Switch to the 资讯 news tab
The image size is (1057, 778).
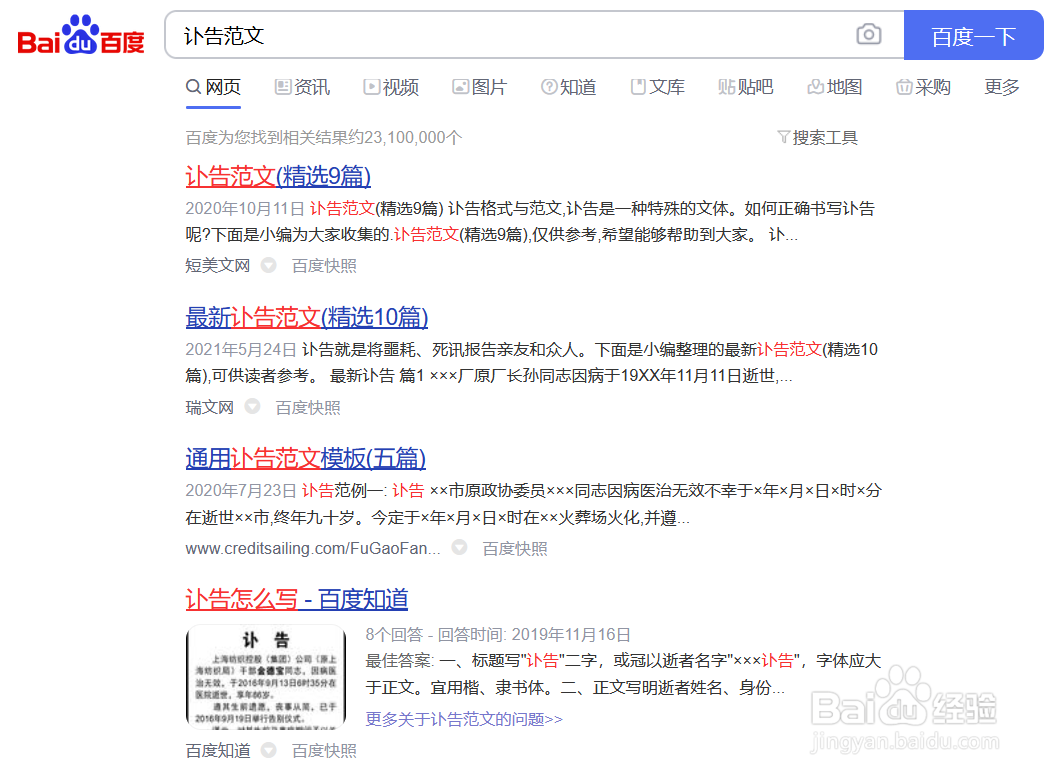(x=301, y=87)
